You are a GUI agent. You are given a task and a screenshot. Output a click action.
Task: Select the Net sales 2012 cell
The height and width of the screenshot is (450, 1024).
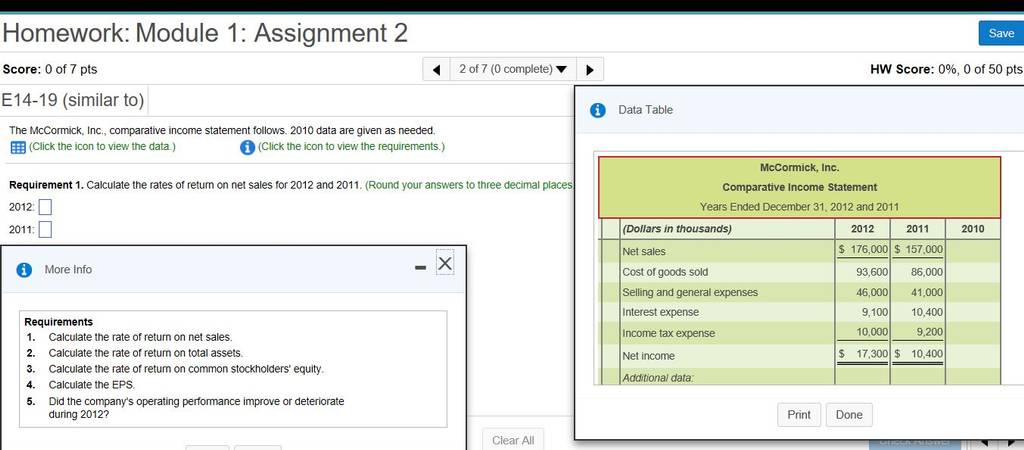point(863,250)
